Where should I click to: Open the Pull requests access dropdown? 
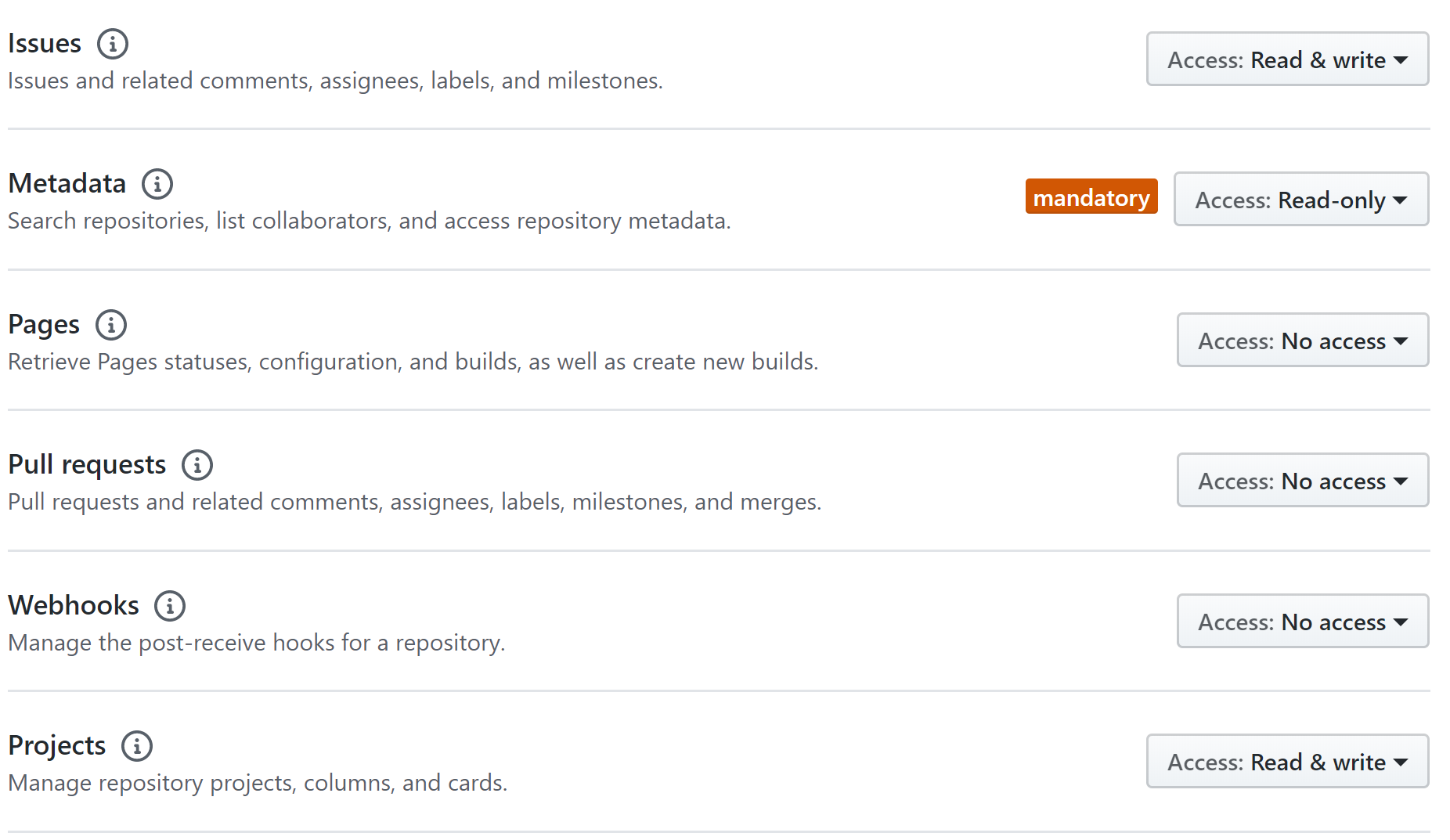point(1302,481)
